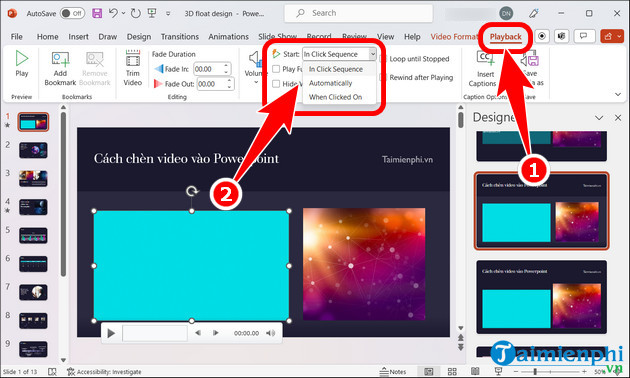Open the File menu
Screen dimensions: 630x378
point(16,37)
